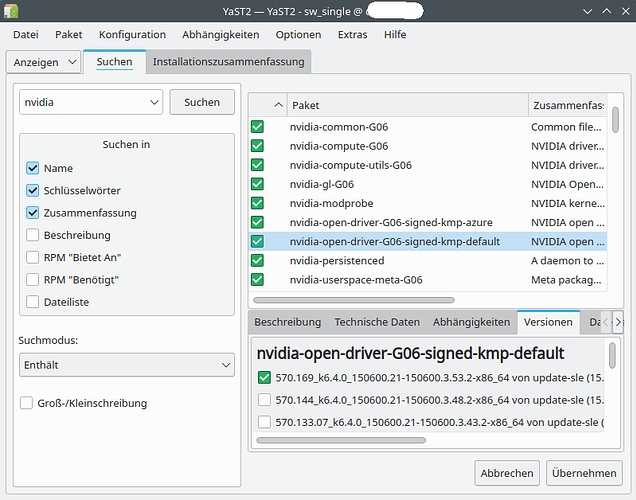Uncheck the Schlüsselwörter search option

coord(32,191)
